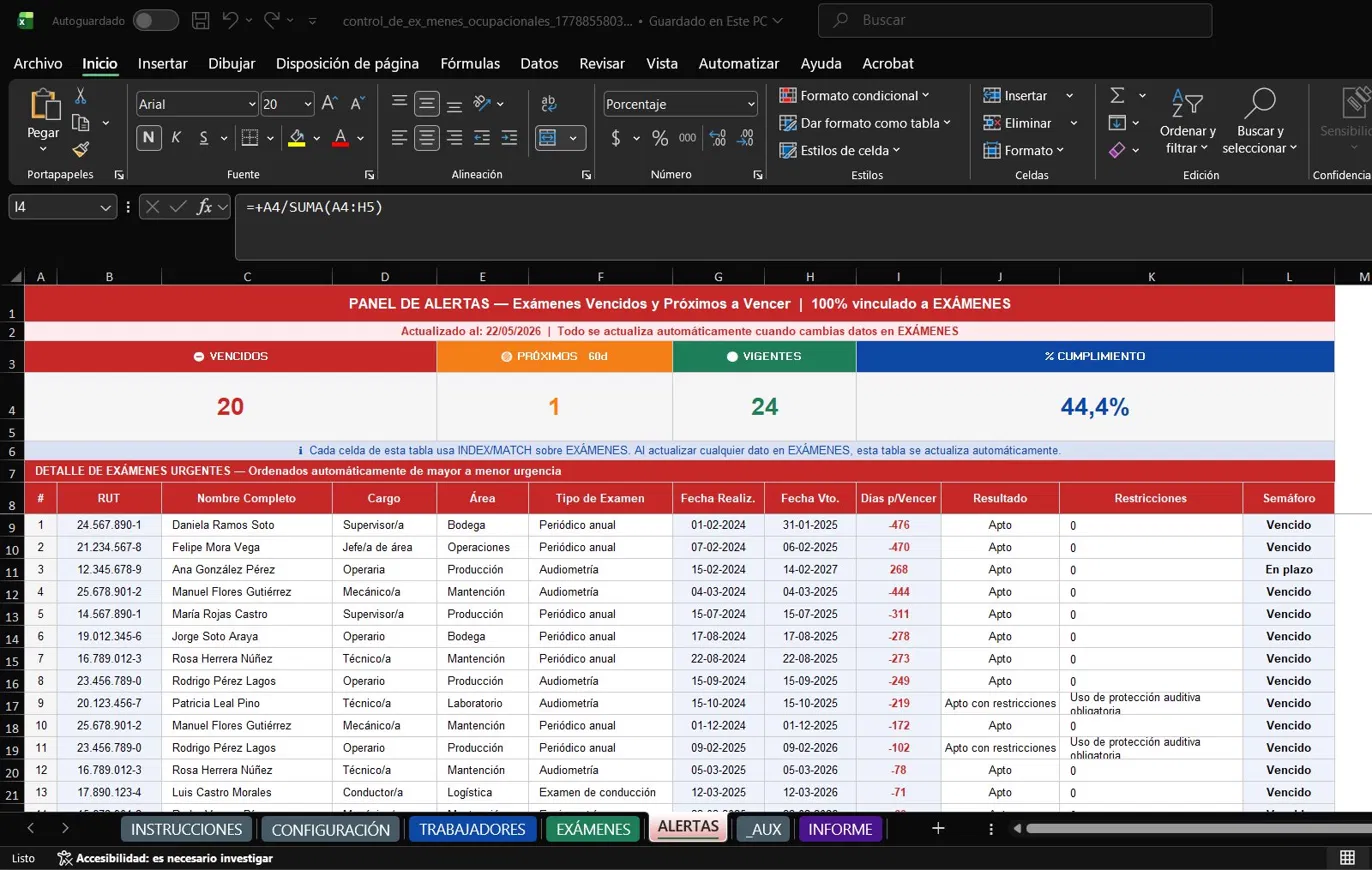This screenshot has width=1372, height=870.
Task: Open the Ordenar y filtrar dropdown
Action: tap(1187, 123)
